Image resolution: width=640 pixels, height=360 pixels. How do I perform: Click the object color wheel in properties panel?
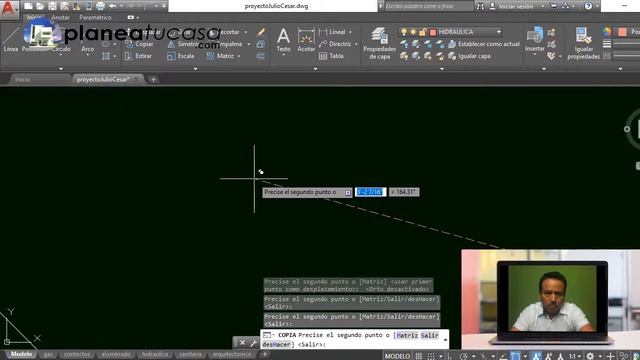607,32
